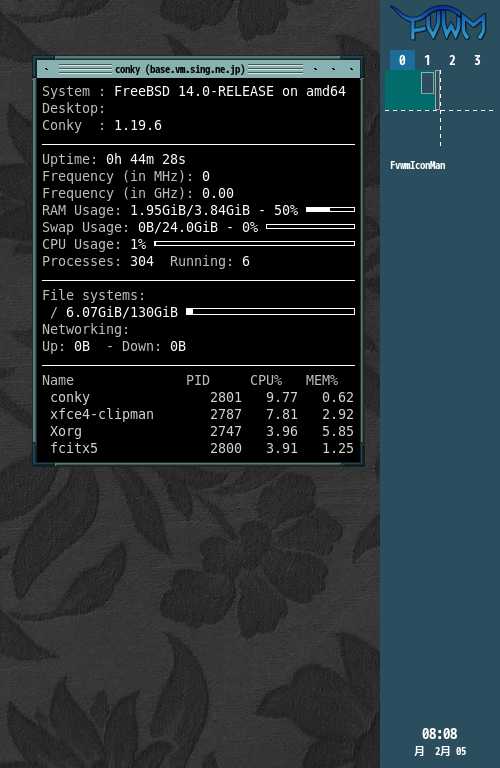Click the FvwmIconMan label
Viewport: 500px width, 768px height.
418,166
